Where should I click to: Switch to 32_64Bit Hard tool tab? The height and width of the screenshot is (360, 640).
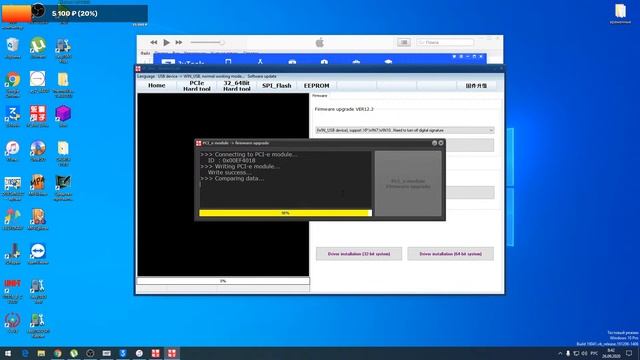click(237, 86)
